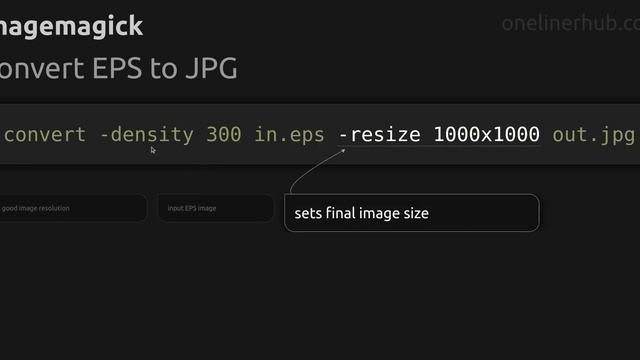Click the arrow pointing to -resize
The image size is (640, 360).
coord(316,171)
